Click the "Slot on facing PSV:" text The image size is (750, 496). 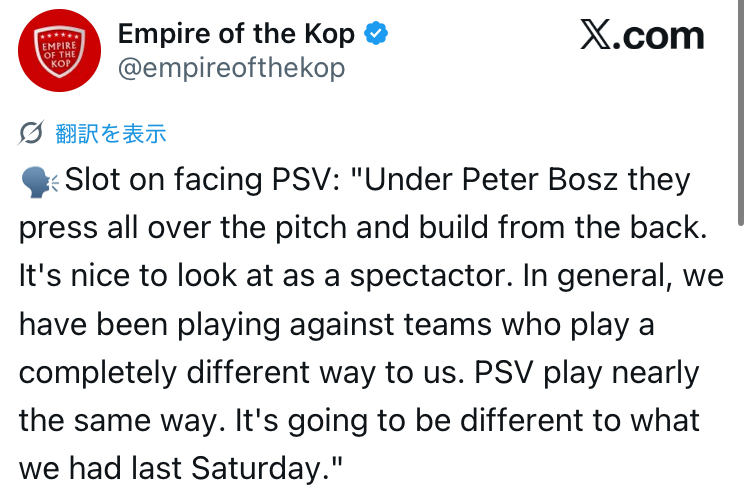[200, 181]
